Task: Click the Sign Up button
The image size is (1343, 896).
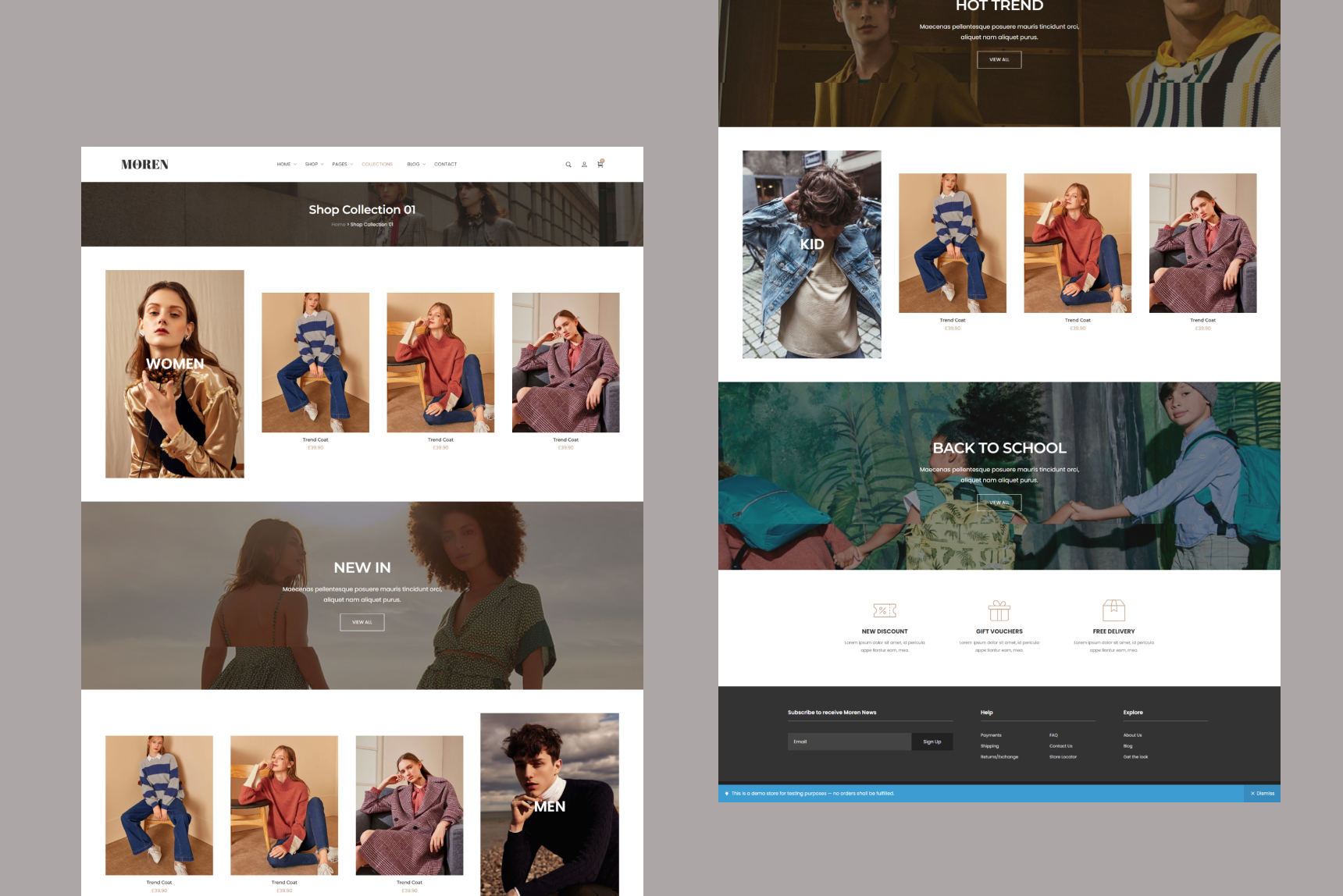Action: point(932,742)
